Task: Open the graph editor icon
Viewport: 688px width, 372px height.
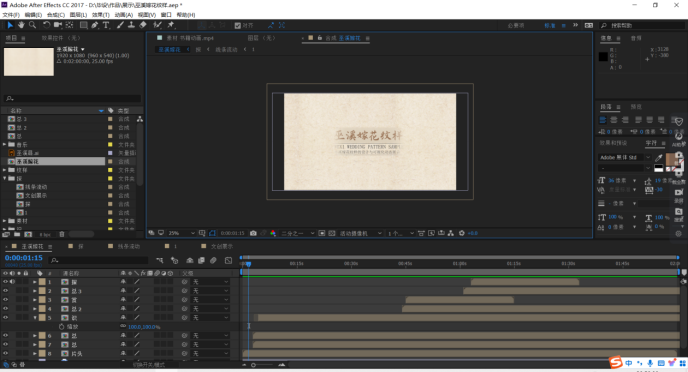Action: 228,261
